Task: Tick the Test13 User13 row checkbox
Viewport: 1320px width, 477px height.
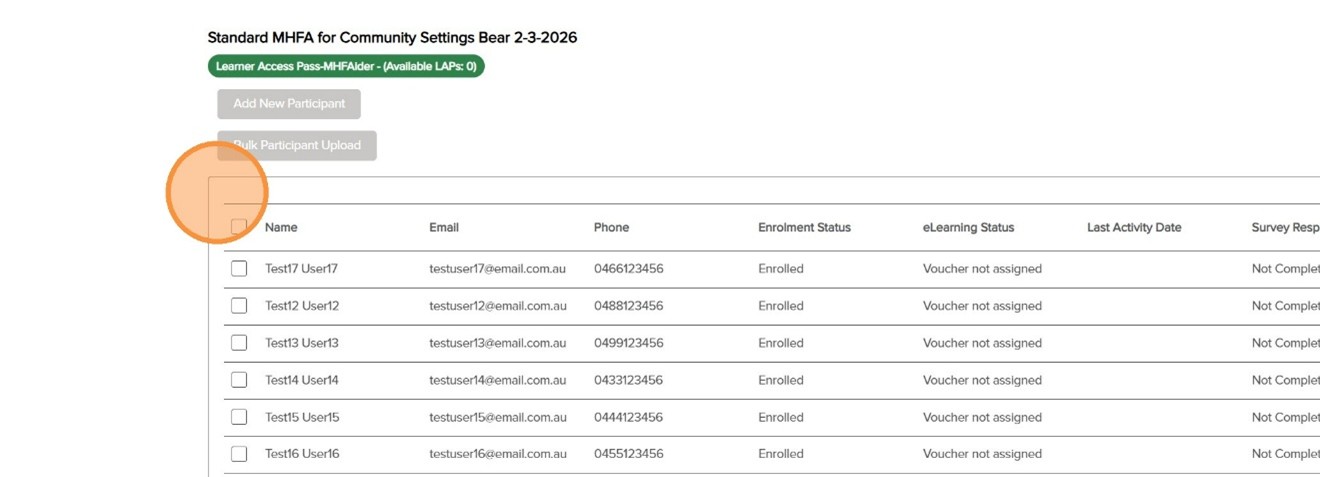Action: click(x=239, y=343)
